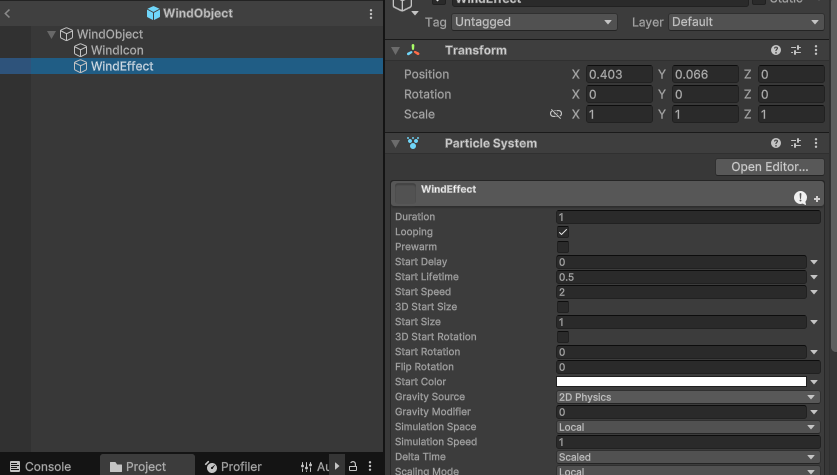The height and width of the screenshot is (475, 837).
Task: Toggle the Looping checkbox
Action: tap(563, 232)
